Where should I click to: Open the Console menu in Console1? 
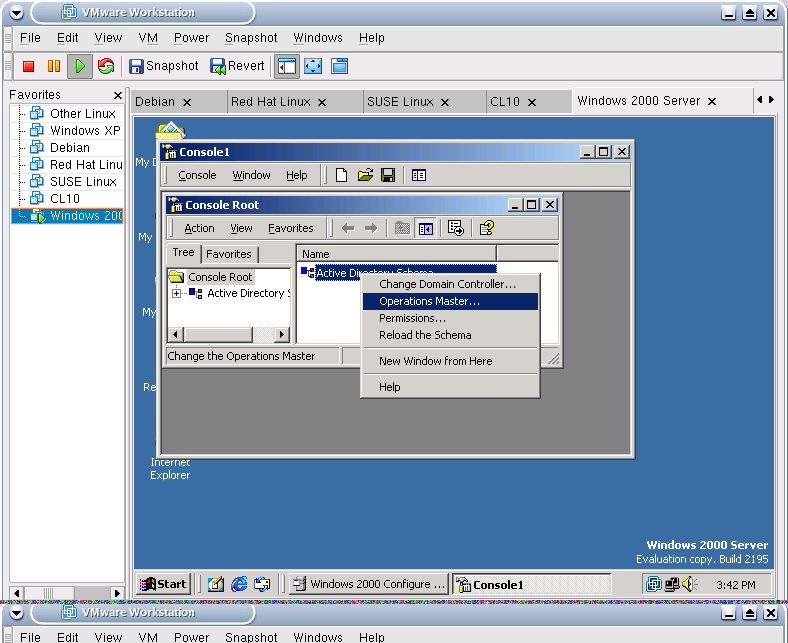(197, 175)
